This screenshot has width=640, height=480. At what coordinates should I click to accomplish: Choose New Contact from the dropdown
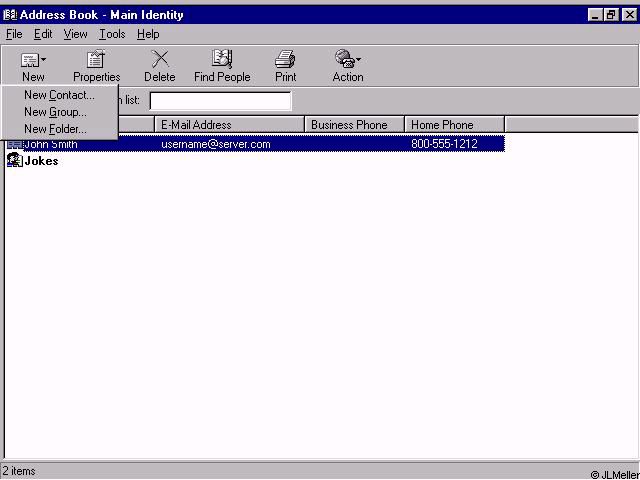point(59,95)
